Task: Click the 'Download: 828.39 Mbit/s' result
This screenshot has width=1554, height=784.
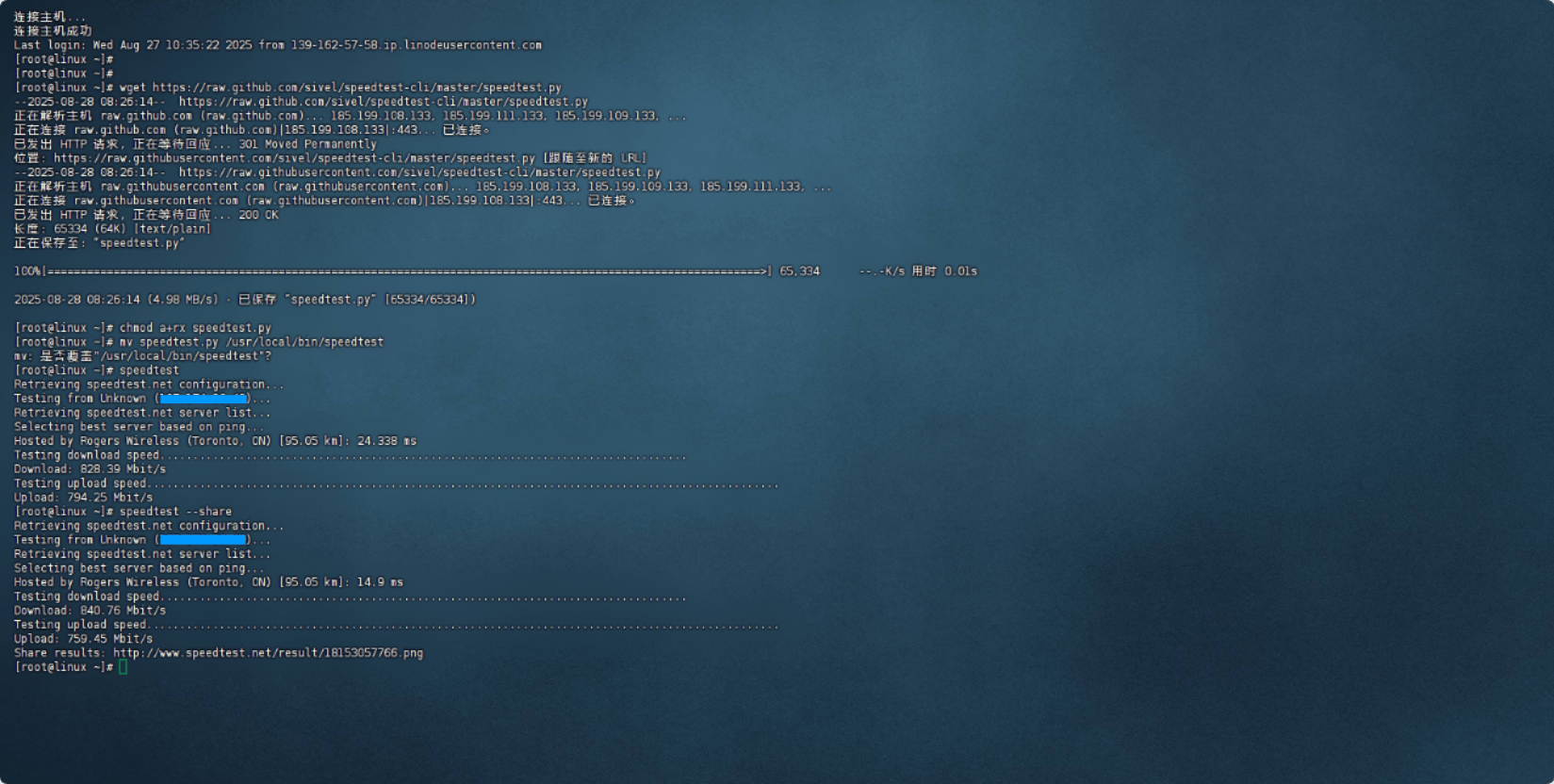Action: click(90, 469)
